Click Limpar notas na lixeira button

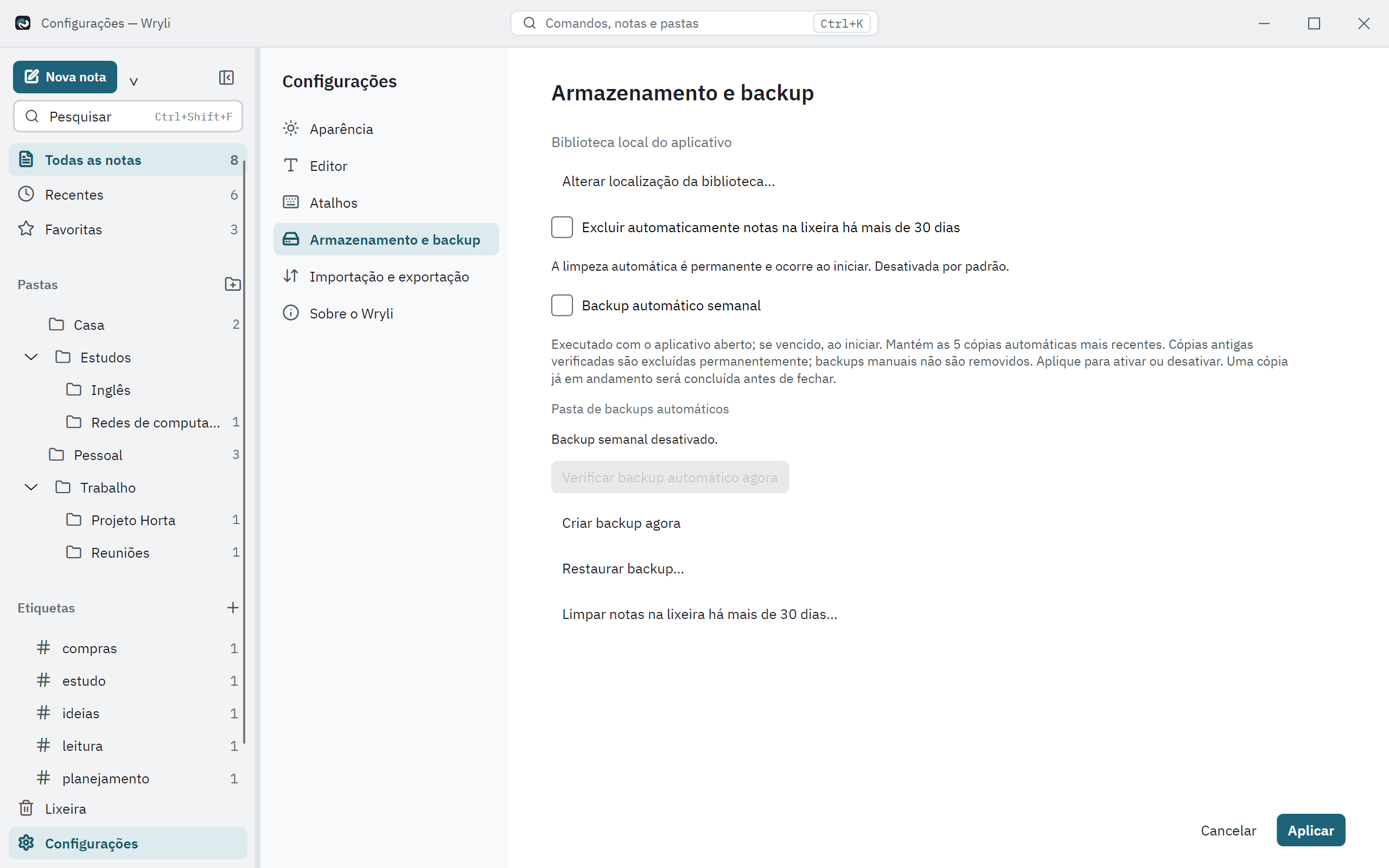pyautogui.click(x=700, y=614)
